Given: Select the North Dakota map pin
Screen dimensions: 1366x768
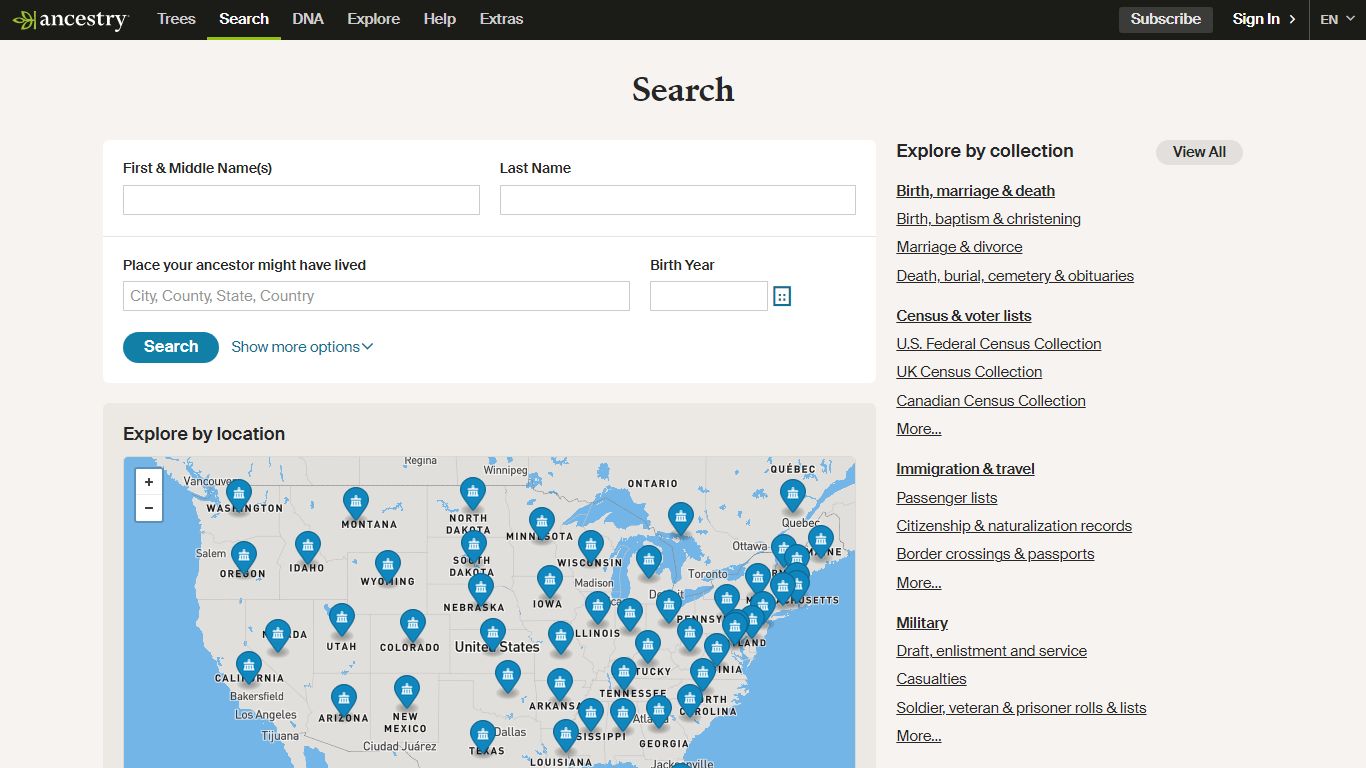Looking at the screenshot, I should tap(473, 493).
